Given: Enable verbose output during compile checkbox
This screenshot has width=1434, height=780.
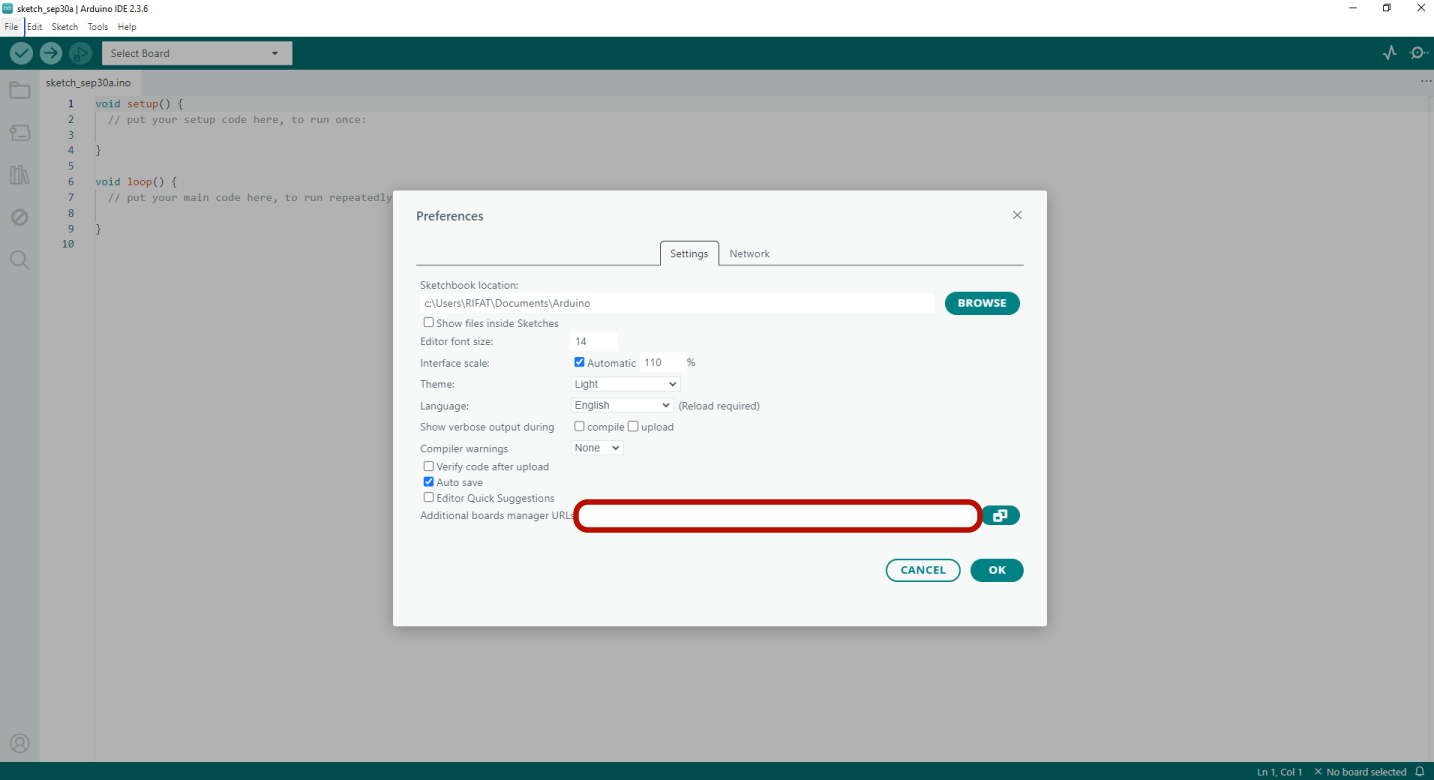Looking at the screenshot, I should click(579, 427).
